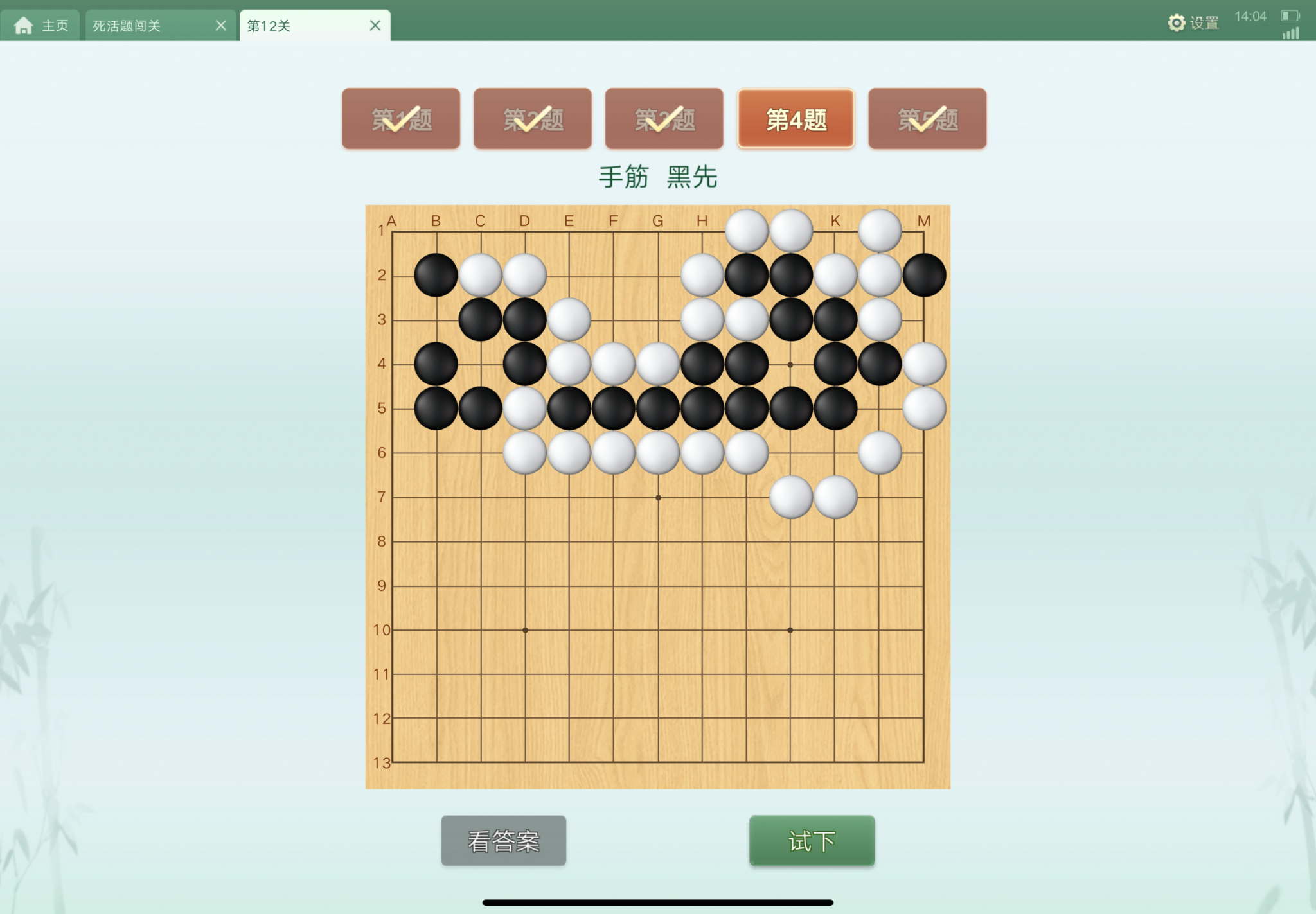The width and height of the screenshot is (1316, 914).
Task: Close the 死活题闯关 tab
Action: [x=220, y=25]
